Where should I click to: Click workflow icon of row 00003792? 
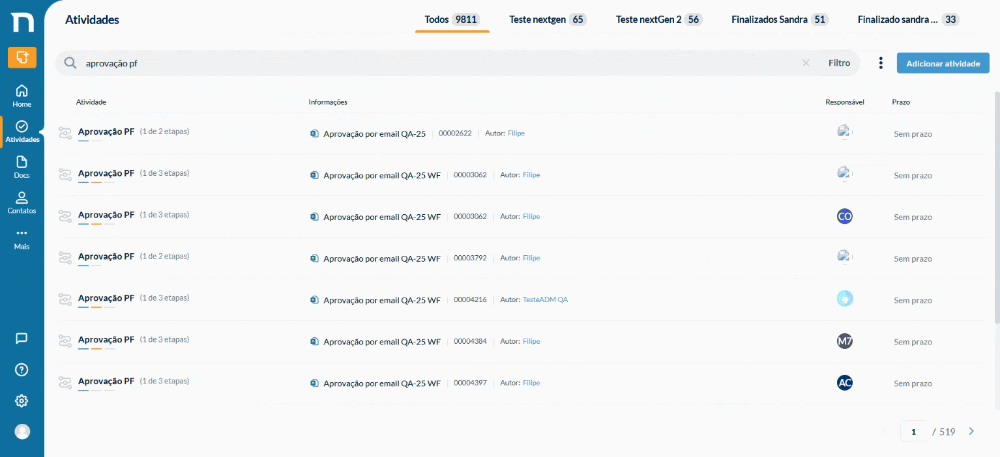[x=65, y=258]
